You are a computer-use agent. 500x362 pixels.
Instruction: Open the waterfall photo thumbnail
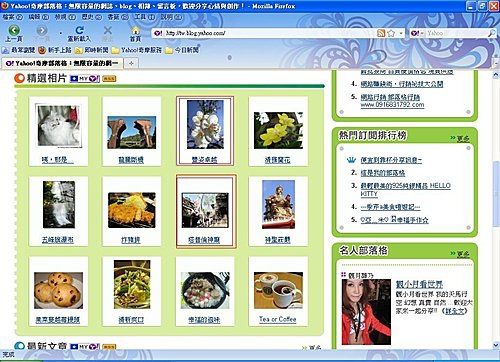point(59,204)
